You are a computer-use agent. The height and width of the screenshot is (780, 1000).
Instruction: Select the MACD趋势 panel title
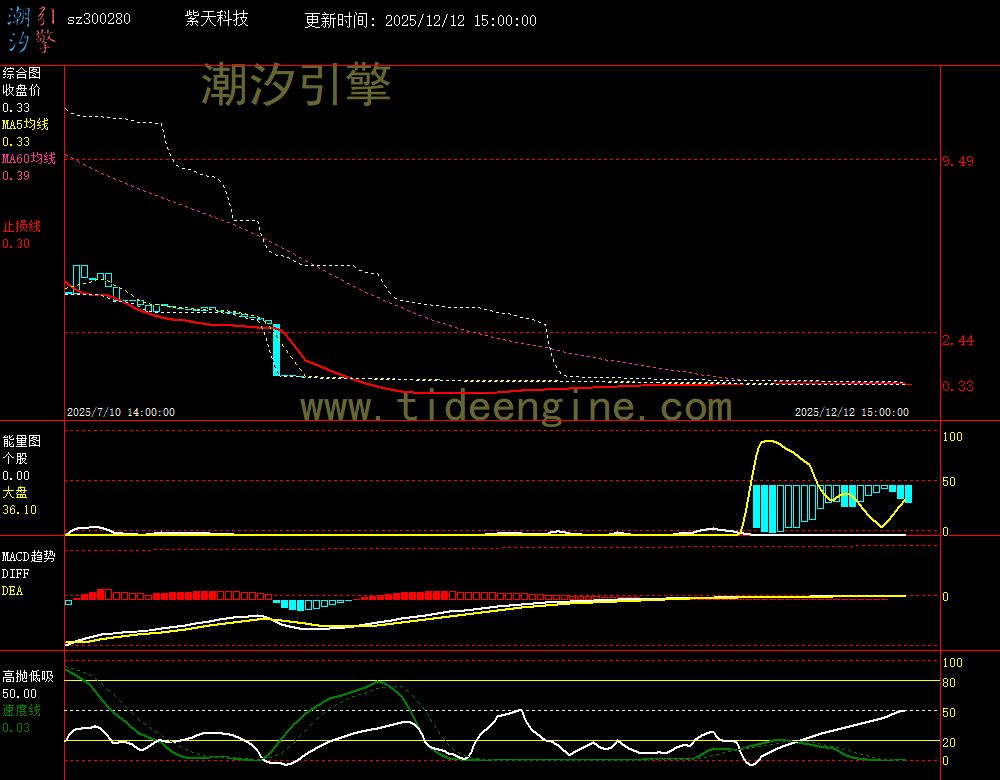click(28, 556)
